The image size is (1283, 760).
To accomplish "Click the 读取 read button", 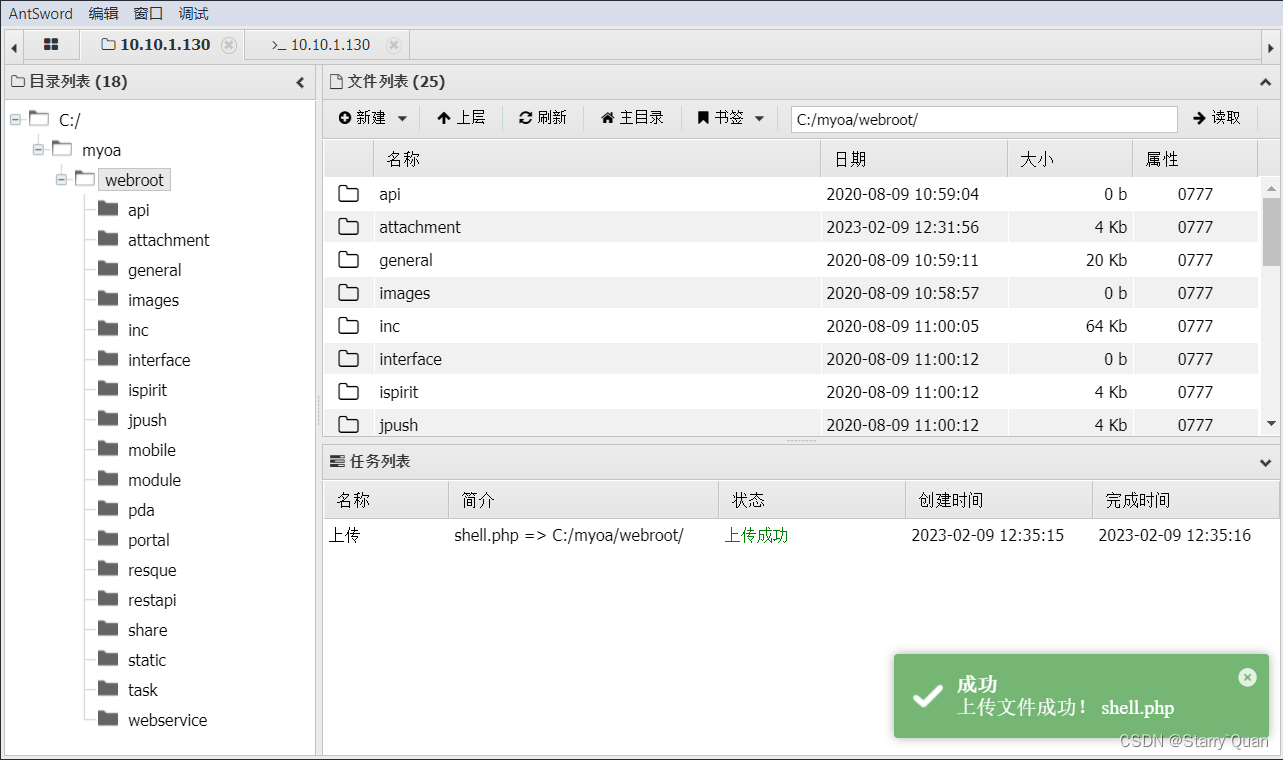I will click(1217, 118).
